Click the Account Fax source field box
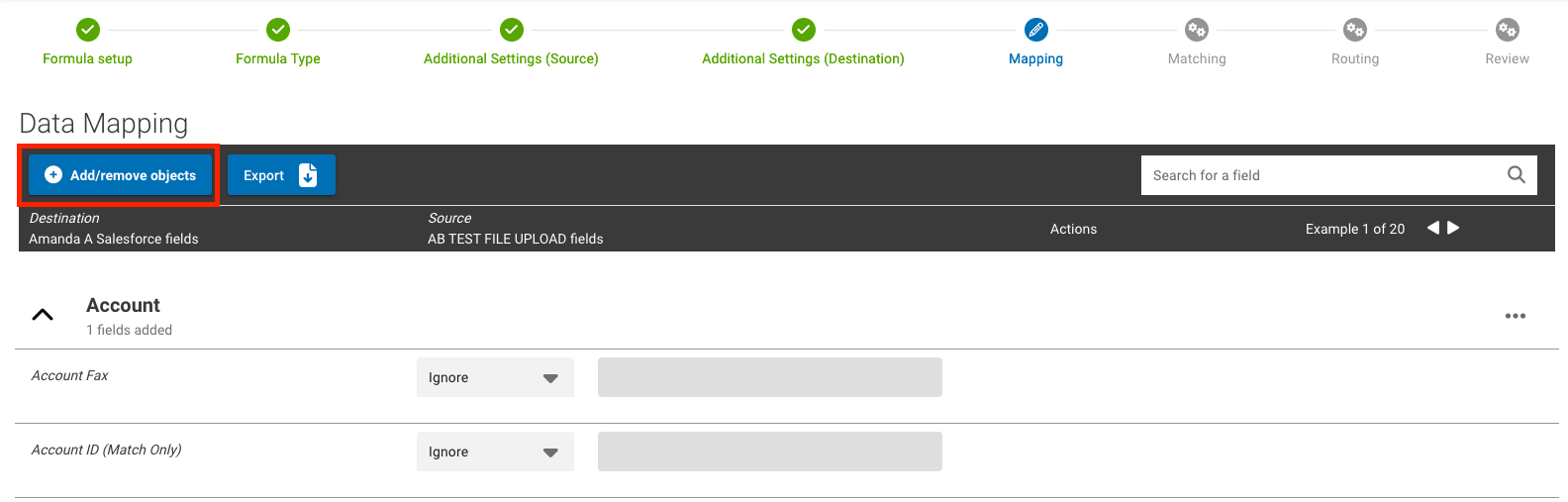The width and height of the screenshot is (1568, 502). pos(769,377)
